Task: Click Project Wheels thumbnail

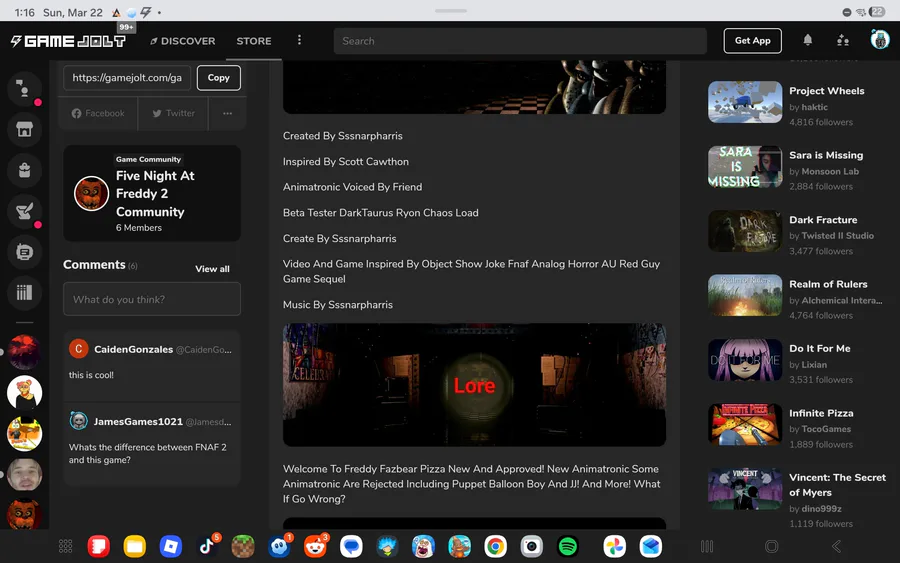Action: (745, 102)
